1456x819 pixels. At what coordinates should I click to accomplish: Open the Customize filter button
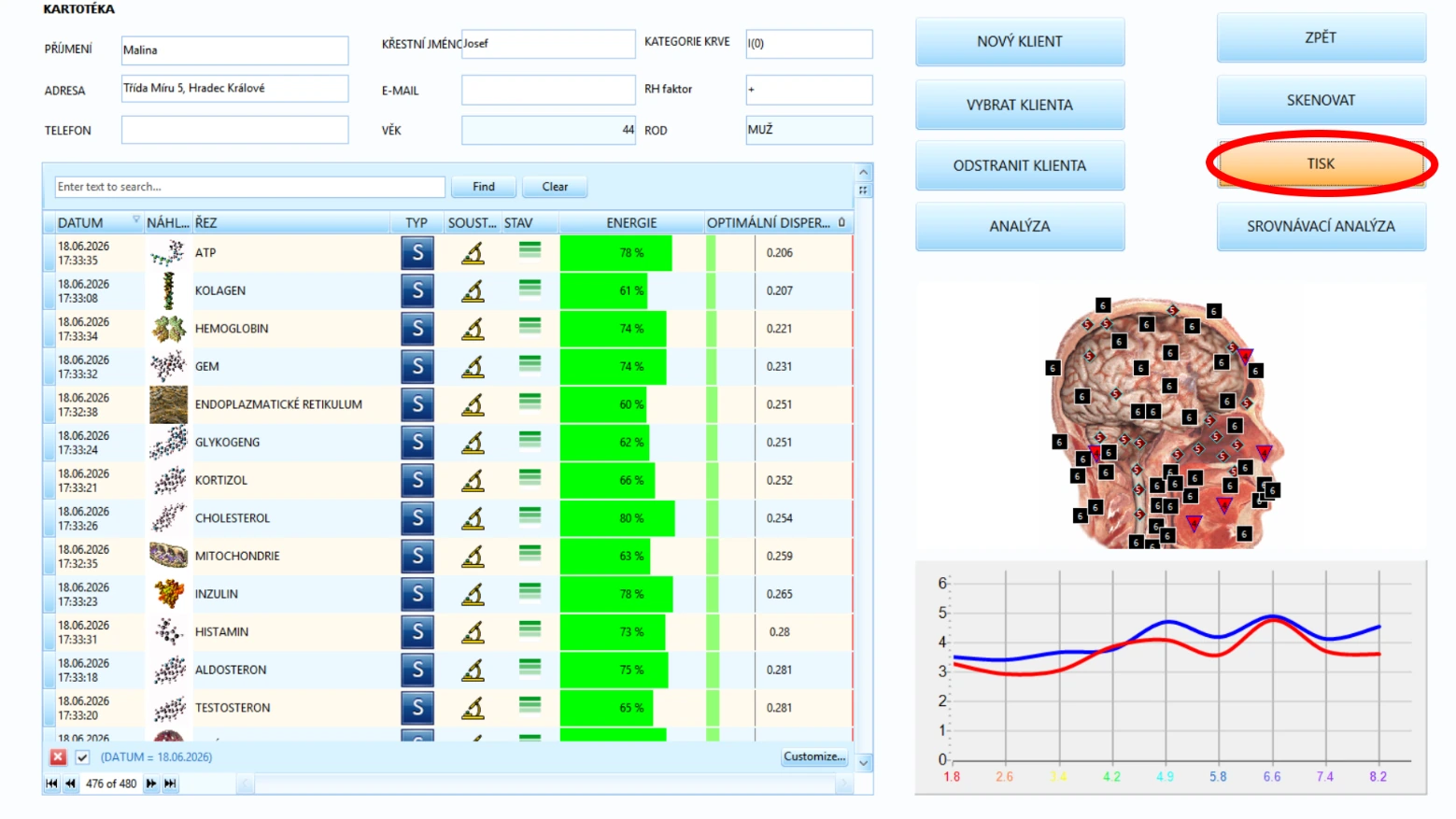tap(814, 757)
